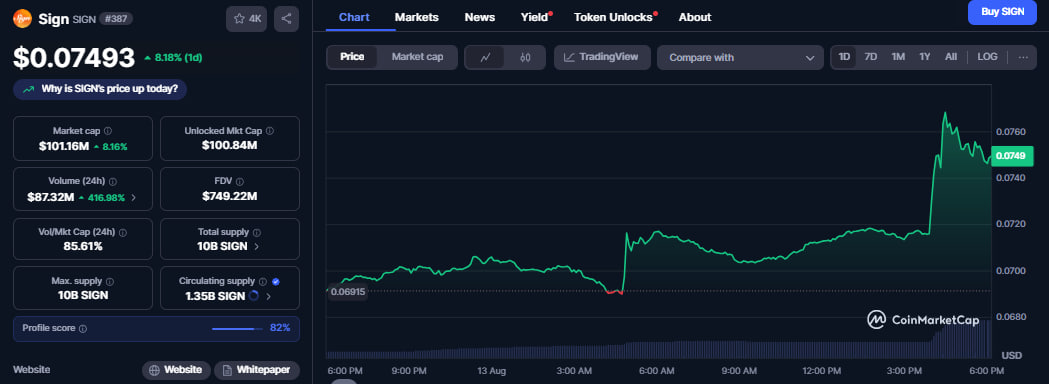1049x384 pixels.
Task: Click the Sign coin logo icon
Action: click(x=22, y=19)
